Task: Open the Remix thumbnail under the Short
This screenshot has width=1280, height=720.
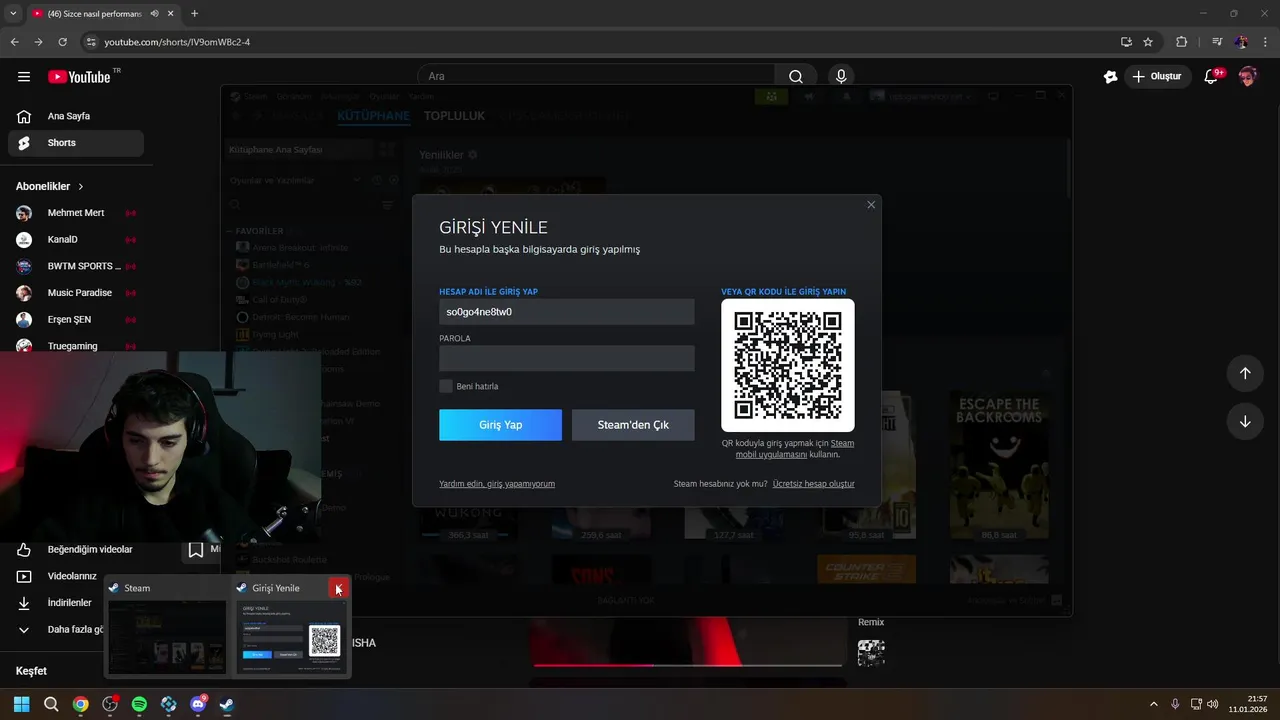Action: tap(871, 653)
